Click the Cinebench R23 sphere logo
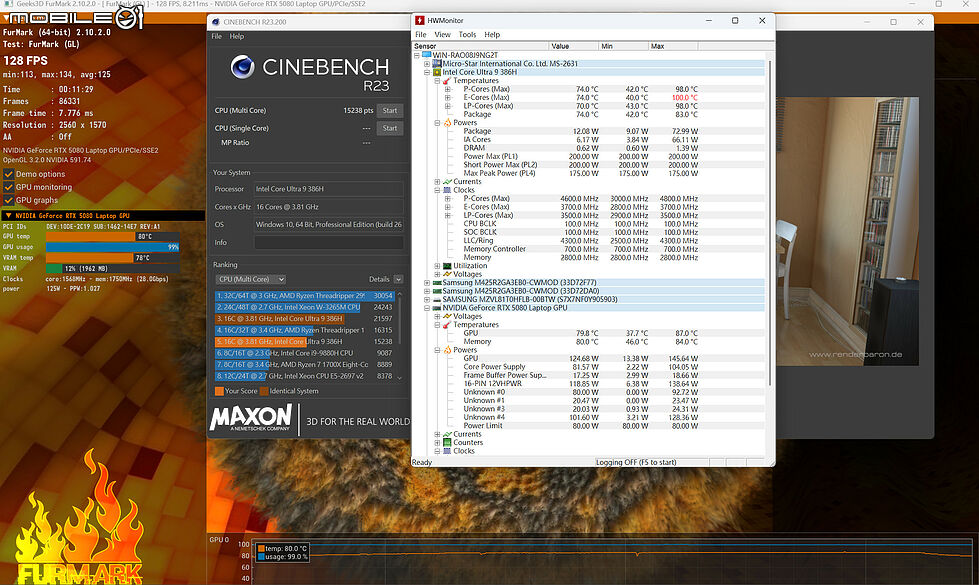979x585 pixels. point(242,67)
